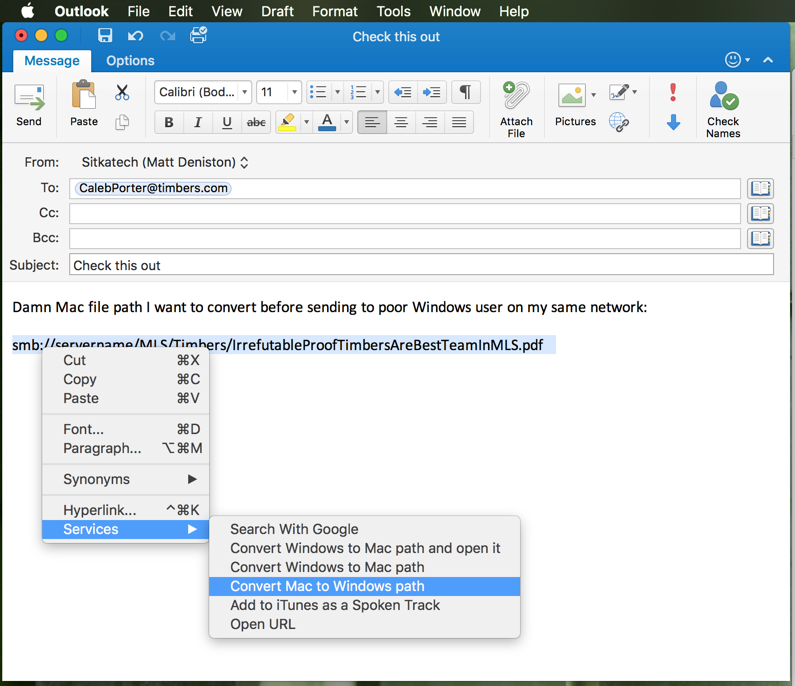Screen dimensions: 795x686
Task: Toggle Bold formatting
Action: coord(169,122)
